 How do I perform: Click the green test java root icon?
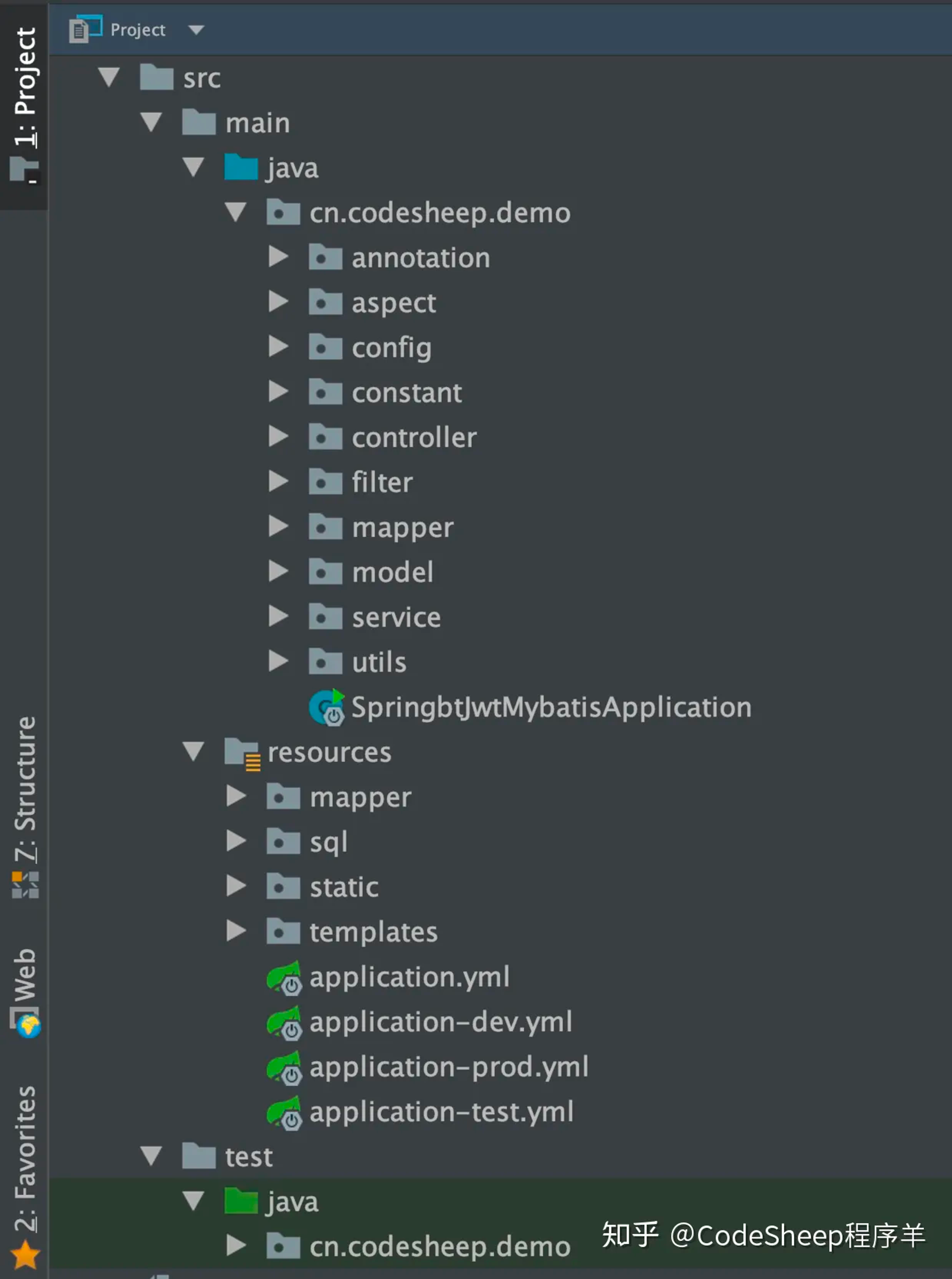(241, 1201)
